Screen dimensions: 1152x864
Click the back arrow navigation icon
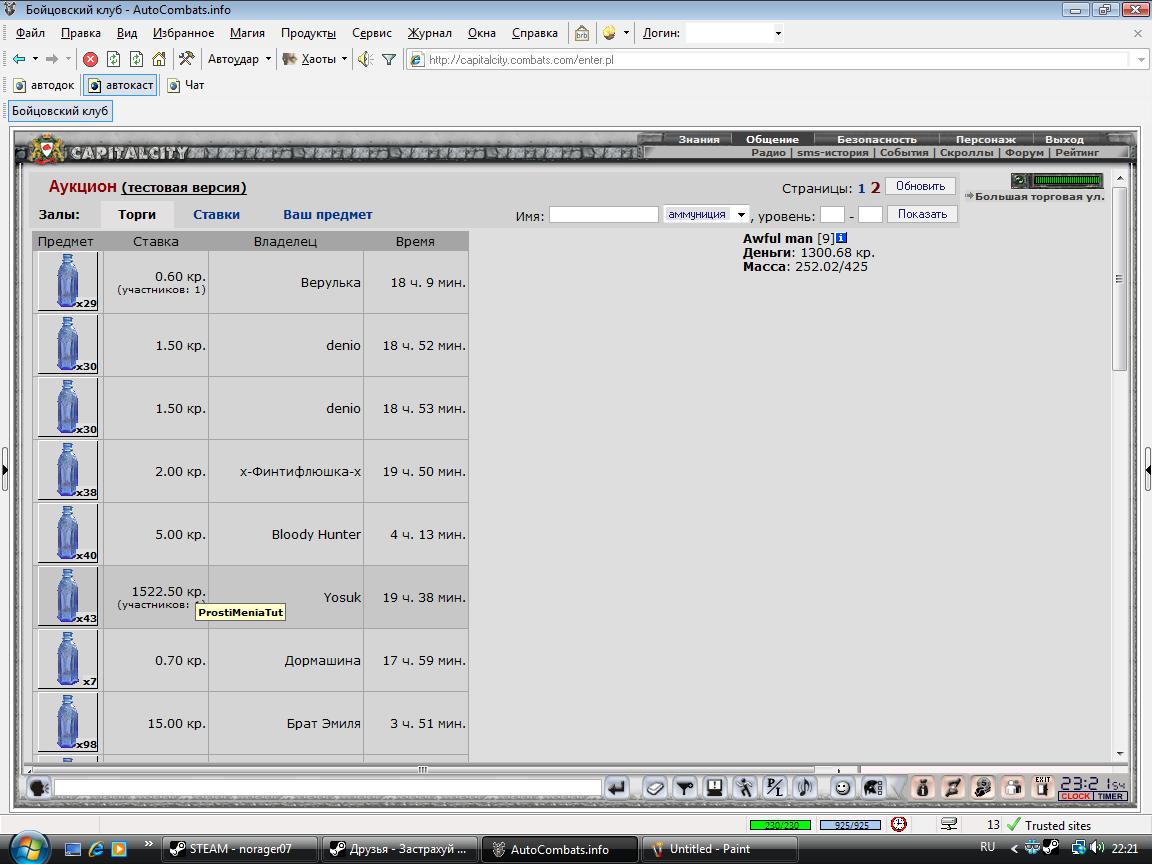point(19,59)
